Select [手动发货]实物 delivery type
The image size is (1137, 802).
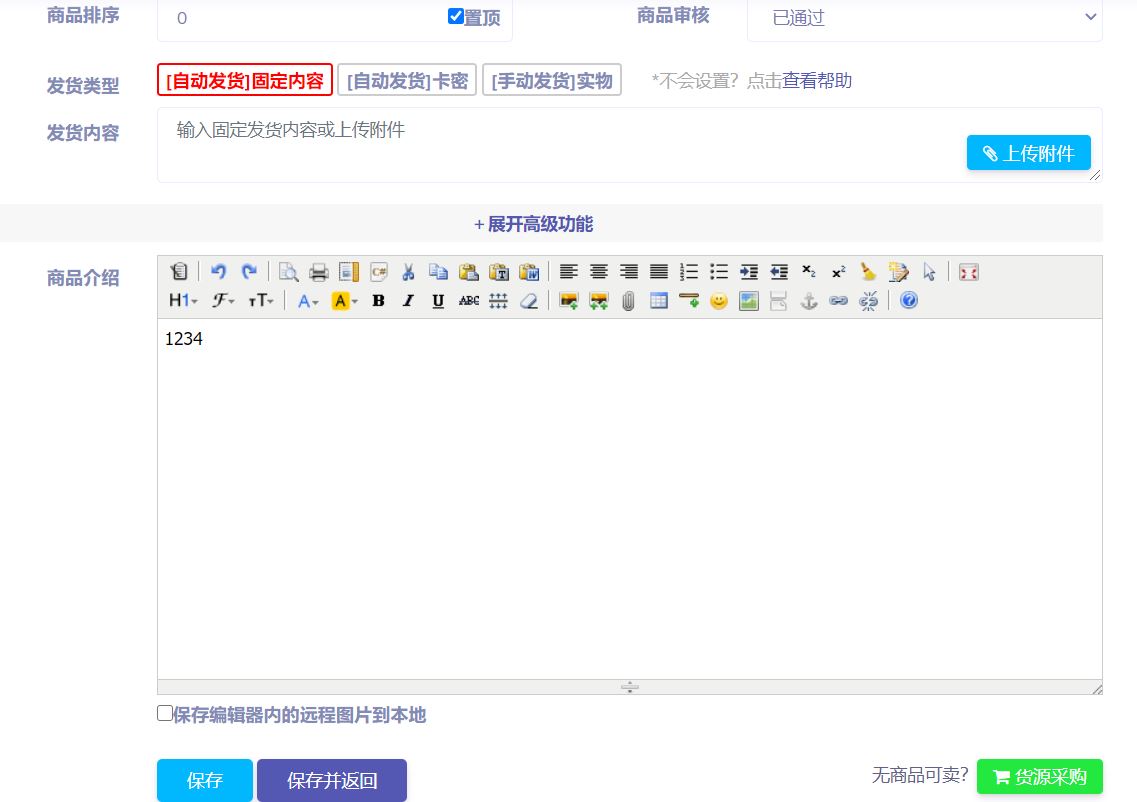tap(552, 80)
